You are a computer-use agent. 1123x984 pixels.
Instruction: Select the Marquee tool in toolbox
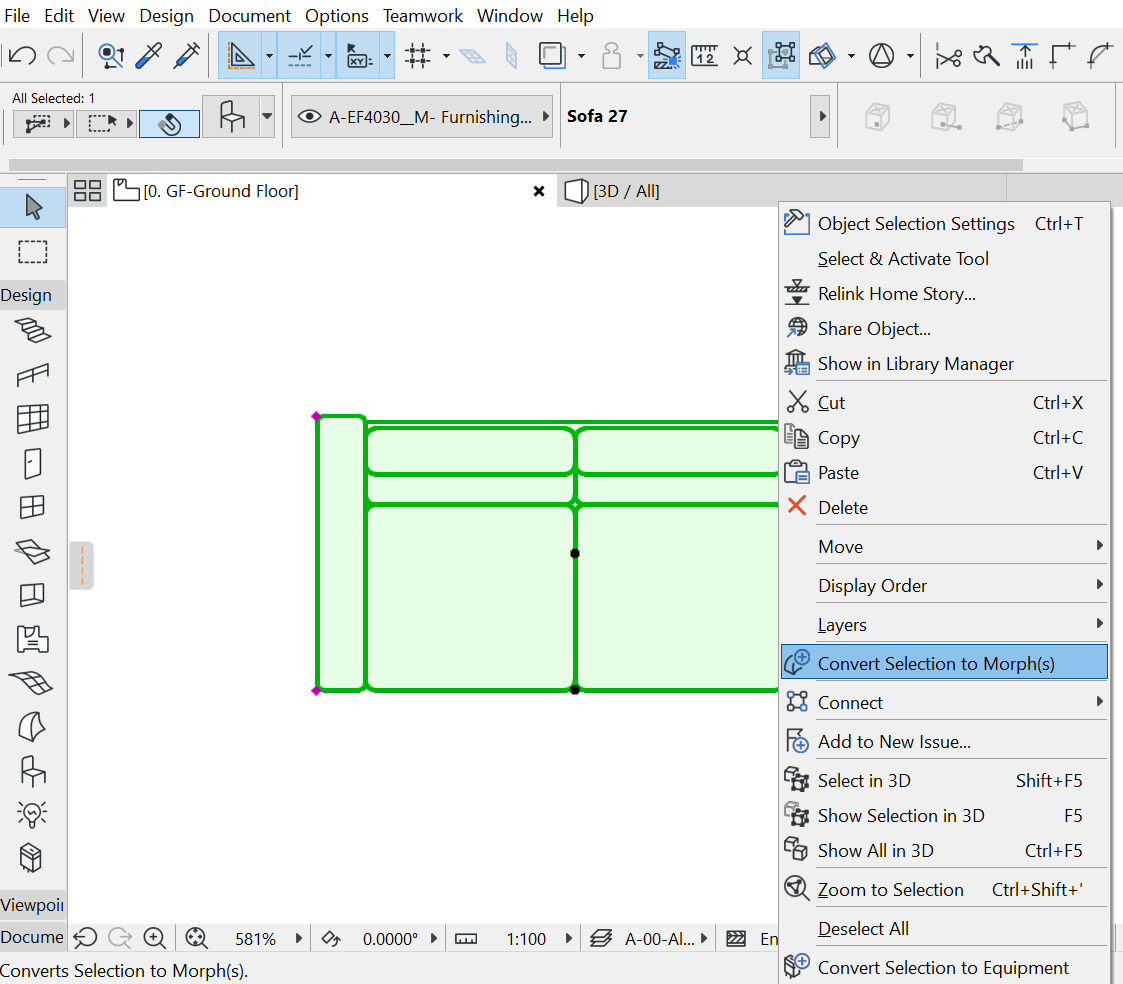tap(33, 251)
